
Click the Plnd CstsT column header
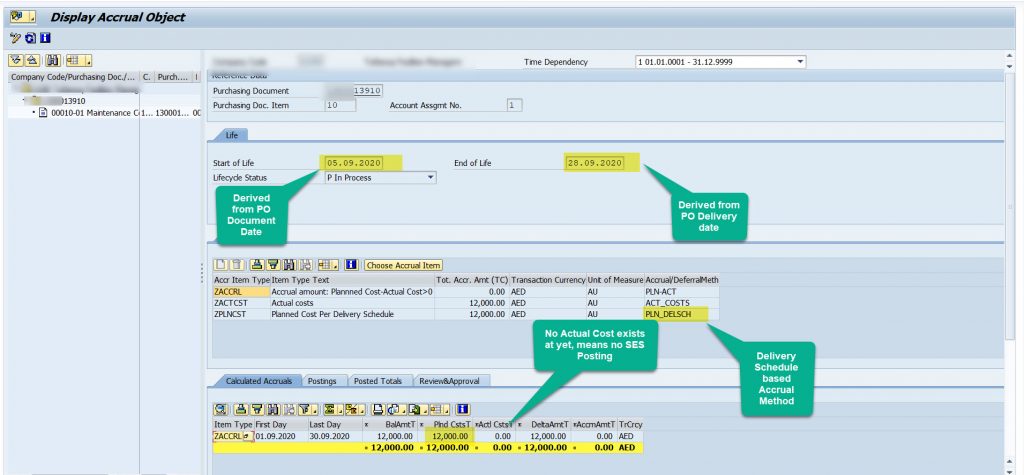tap(447, 425)
